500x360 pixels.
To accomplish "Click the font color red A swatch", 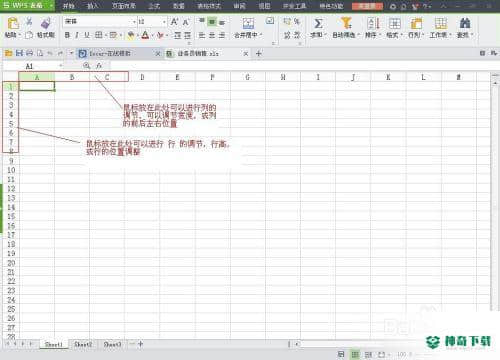I will click(x=145, y=35).
